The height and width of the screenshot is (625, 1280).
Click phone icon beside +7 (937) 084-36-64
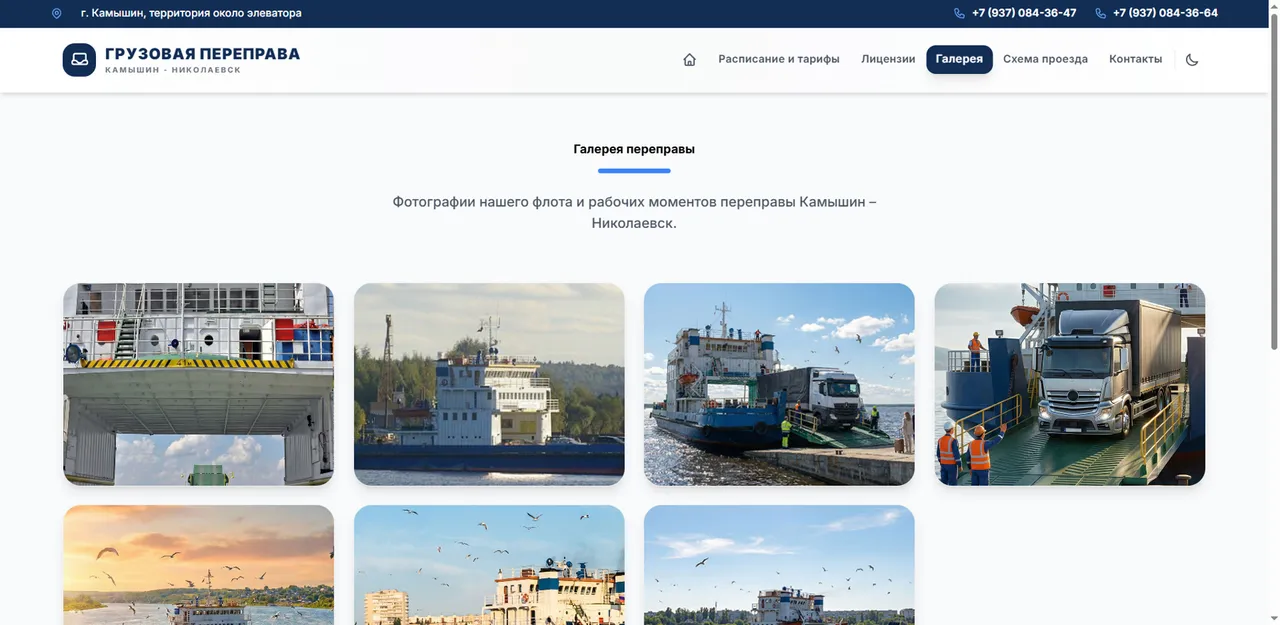pyautogui.click(x=1101, y=13)
